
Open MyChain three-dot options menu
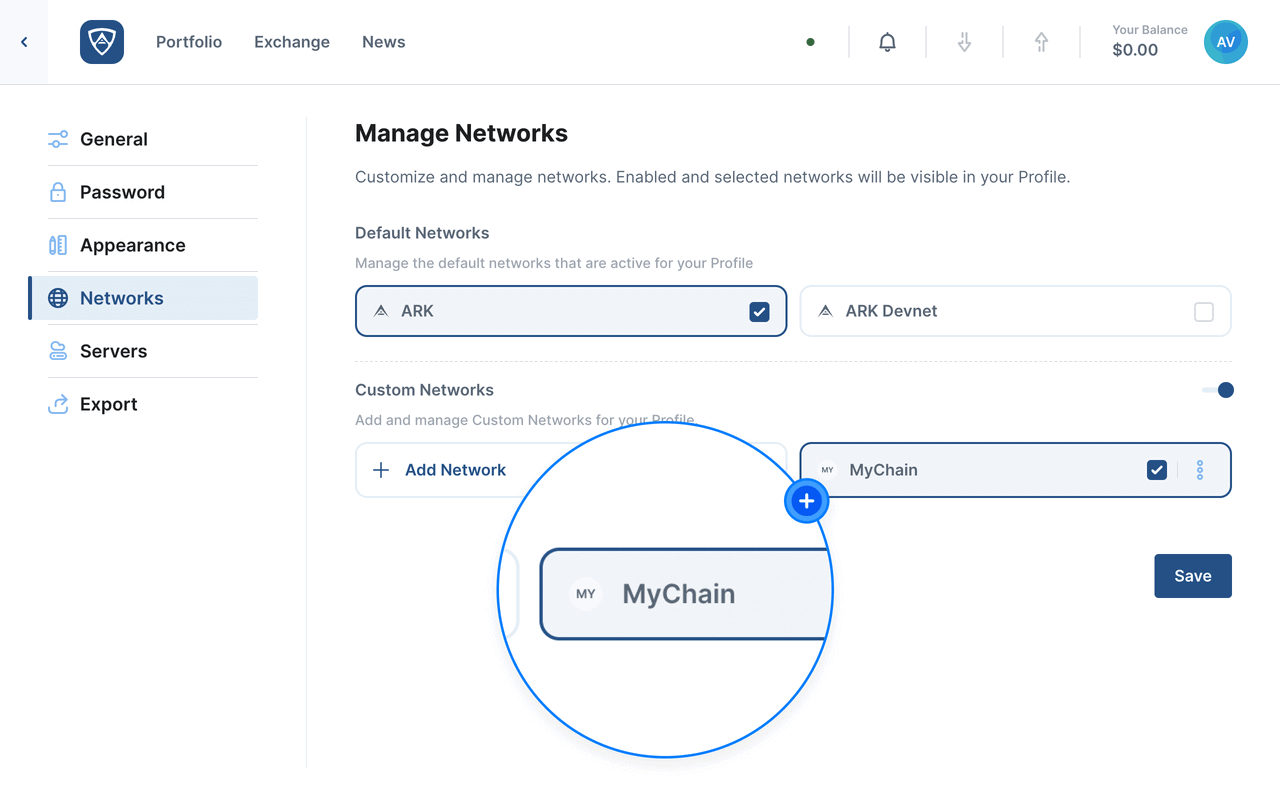tap(1200, 470)
